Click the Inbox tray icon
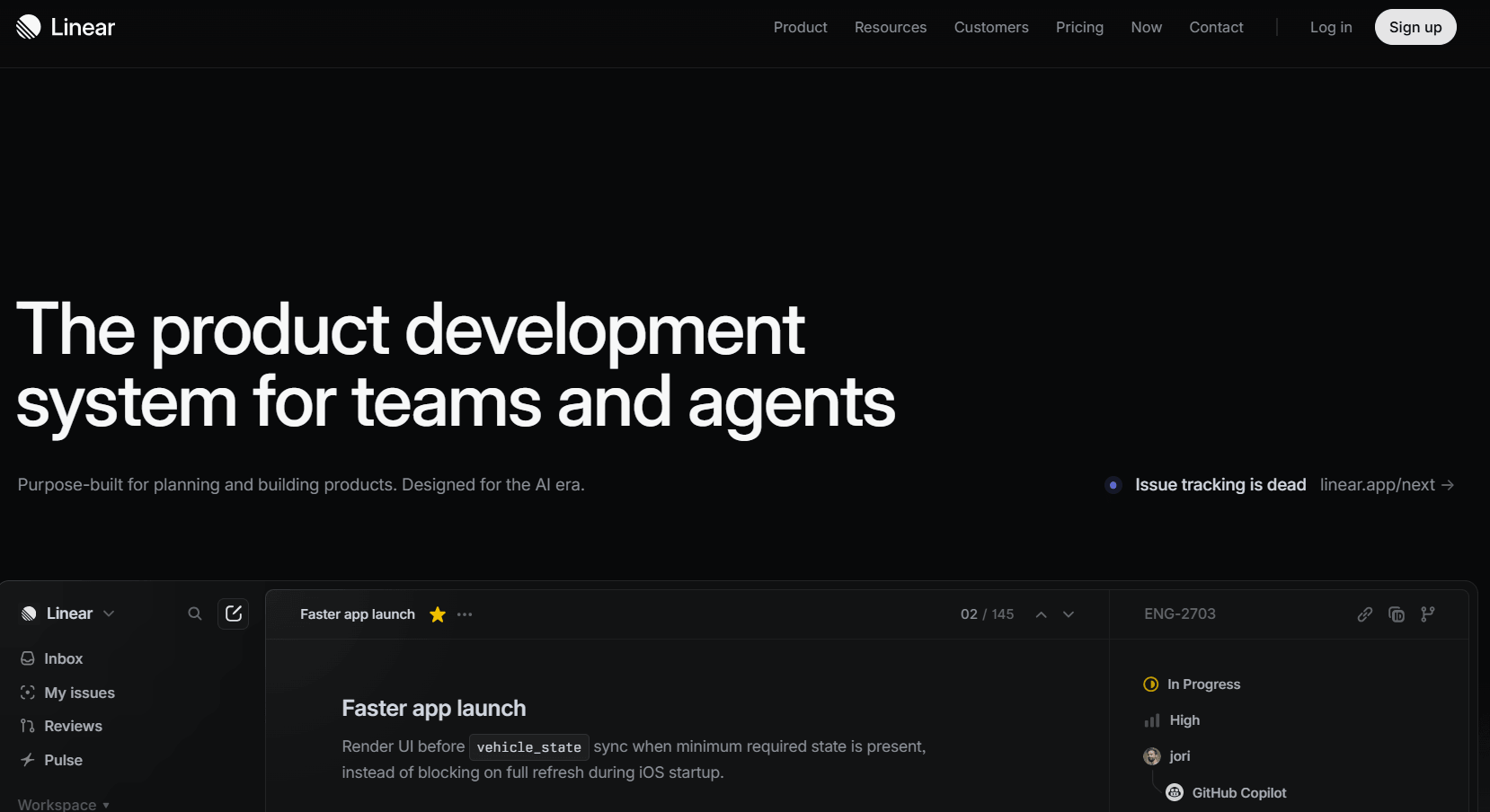The width and height of the screenshot is (1490, 812). [28, 658]
